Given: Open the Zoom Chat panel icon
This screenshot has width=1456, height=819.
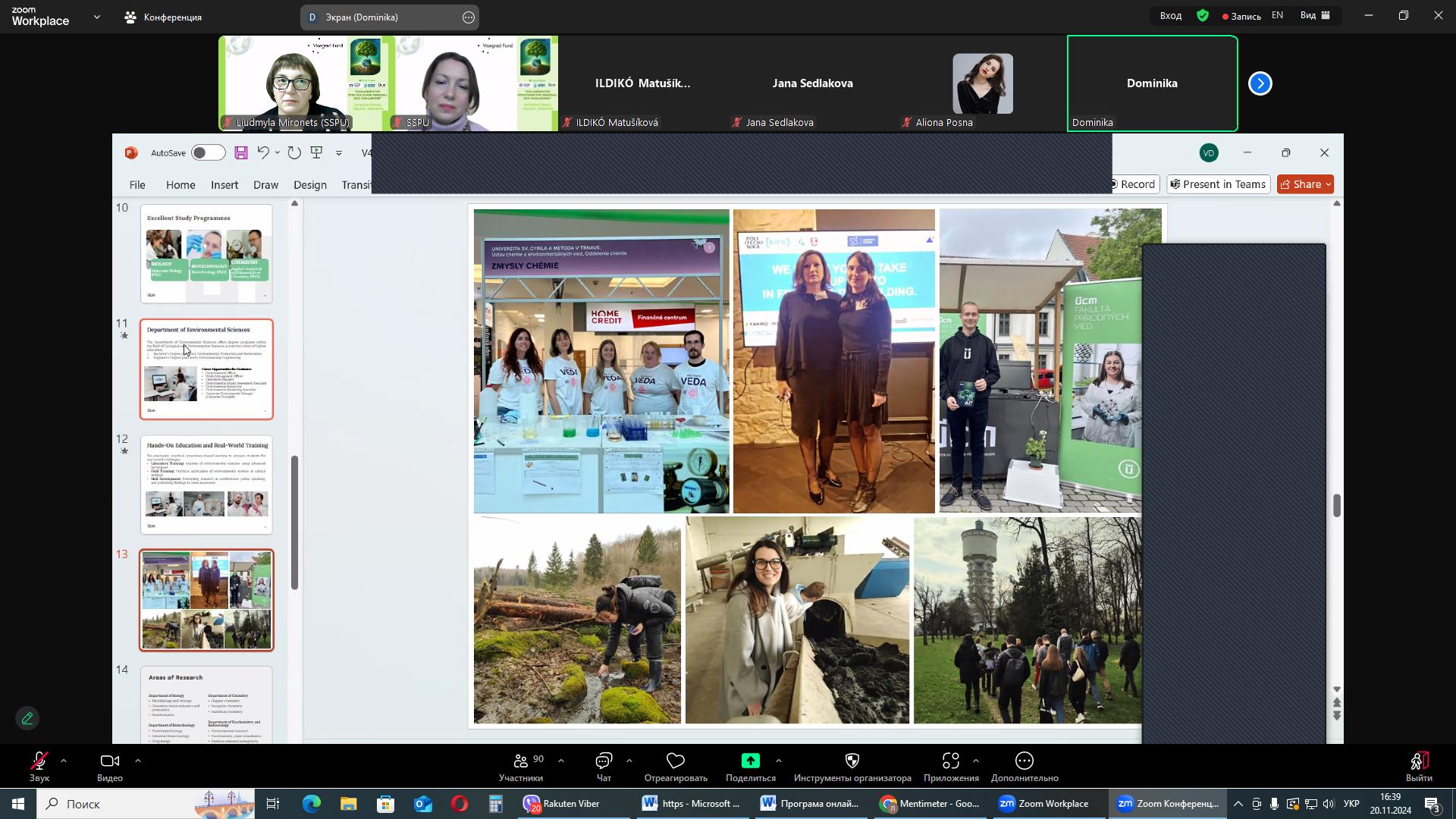Looking at the screenshot, I should click(604, 761).
